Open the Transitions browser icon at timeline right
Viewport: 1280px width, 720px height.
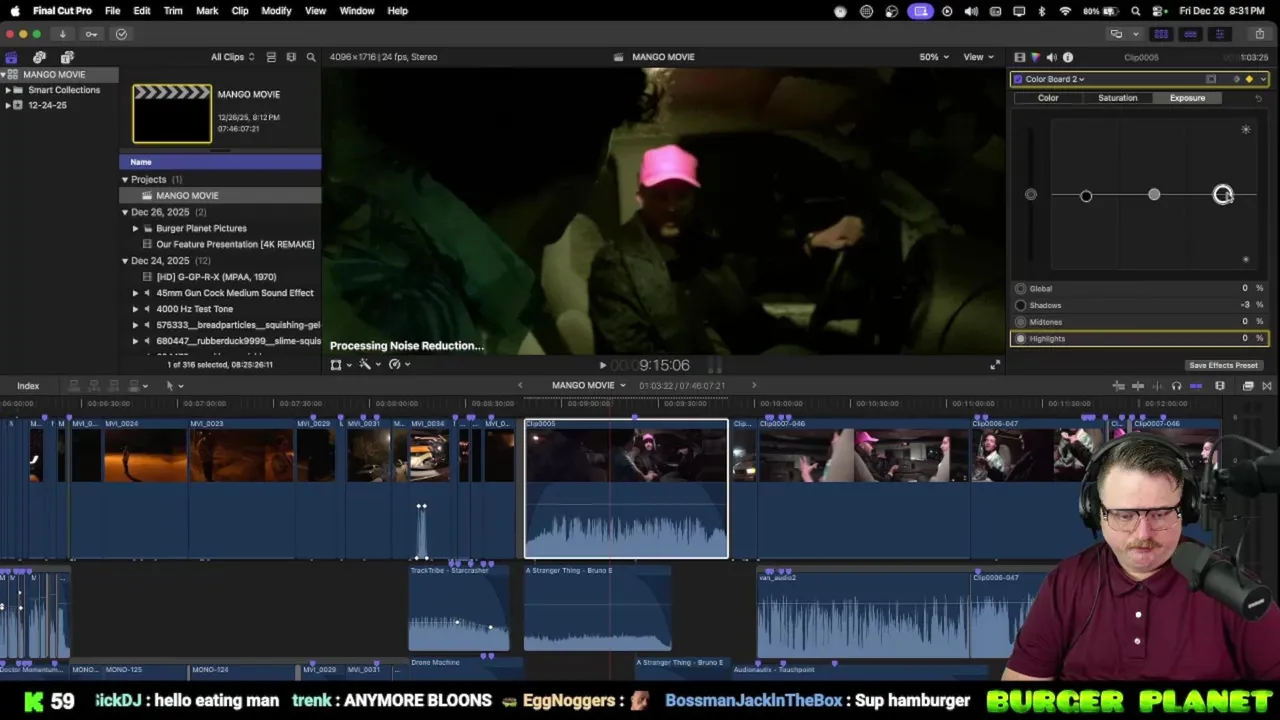click(x=1268, y=386)
